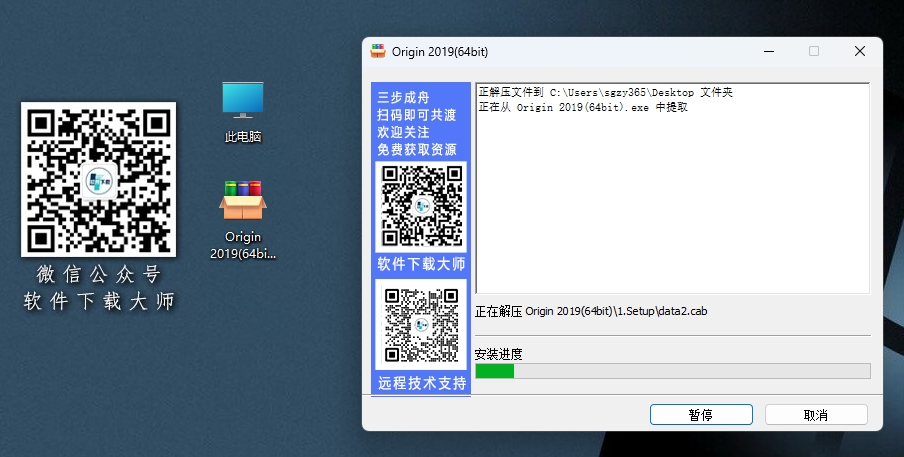Click the Origin 2019(64bit) window title text

point(440,52)
